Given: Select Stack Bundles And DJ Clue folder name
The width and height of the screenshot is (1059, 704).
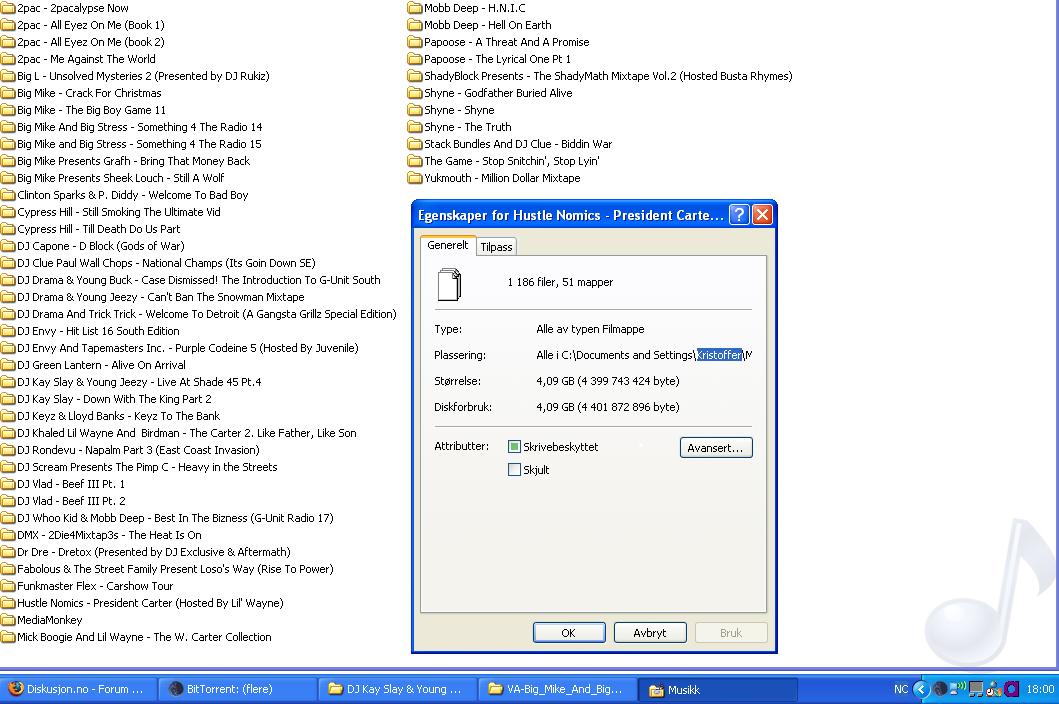Looking at the screenshot, I should coord(518,144).
